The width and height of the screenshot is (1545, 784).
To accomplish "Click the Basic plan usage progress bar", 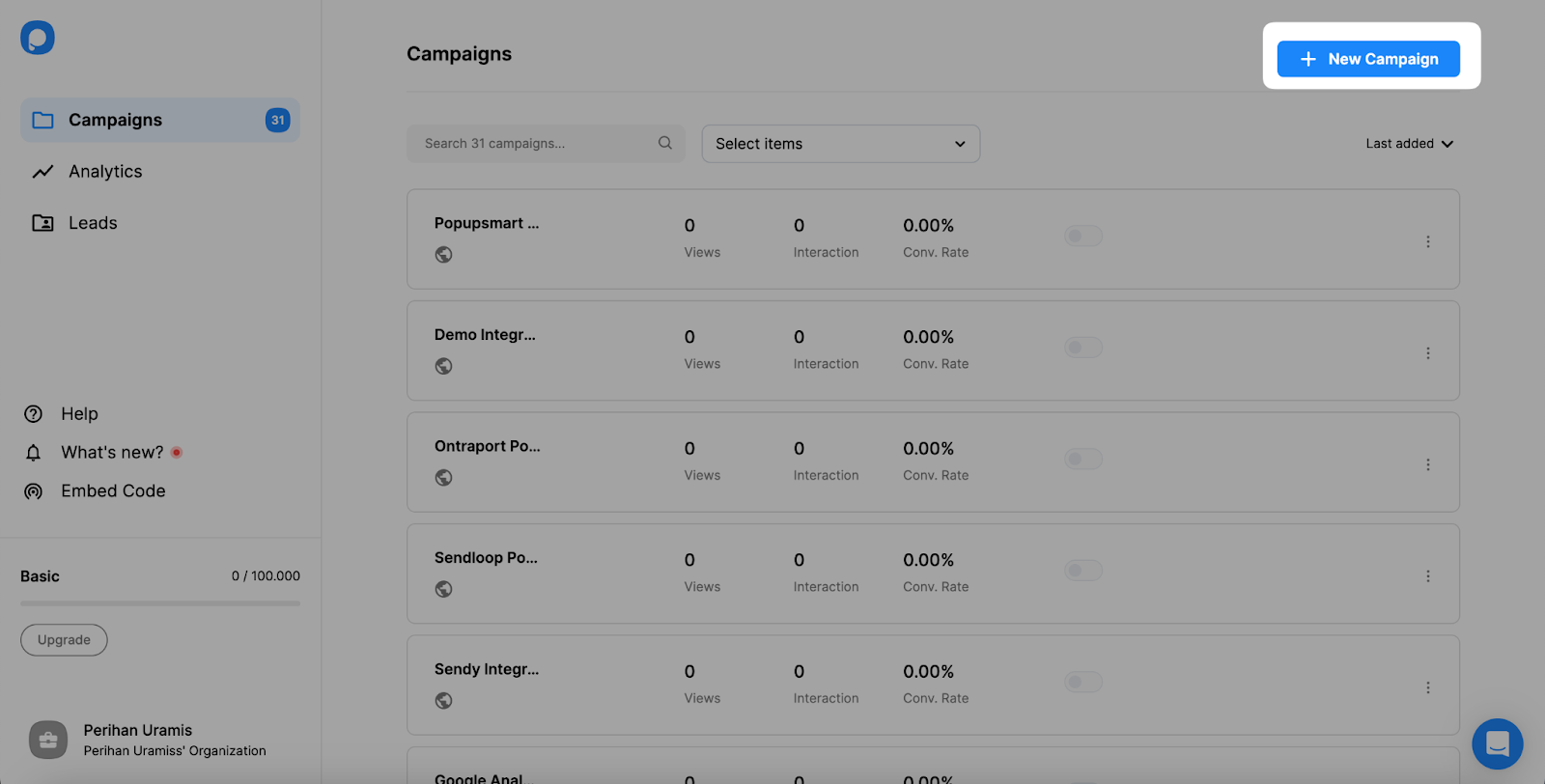I will pyautogui.click(x=160, y=603).
